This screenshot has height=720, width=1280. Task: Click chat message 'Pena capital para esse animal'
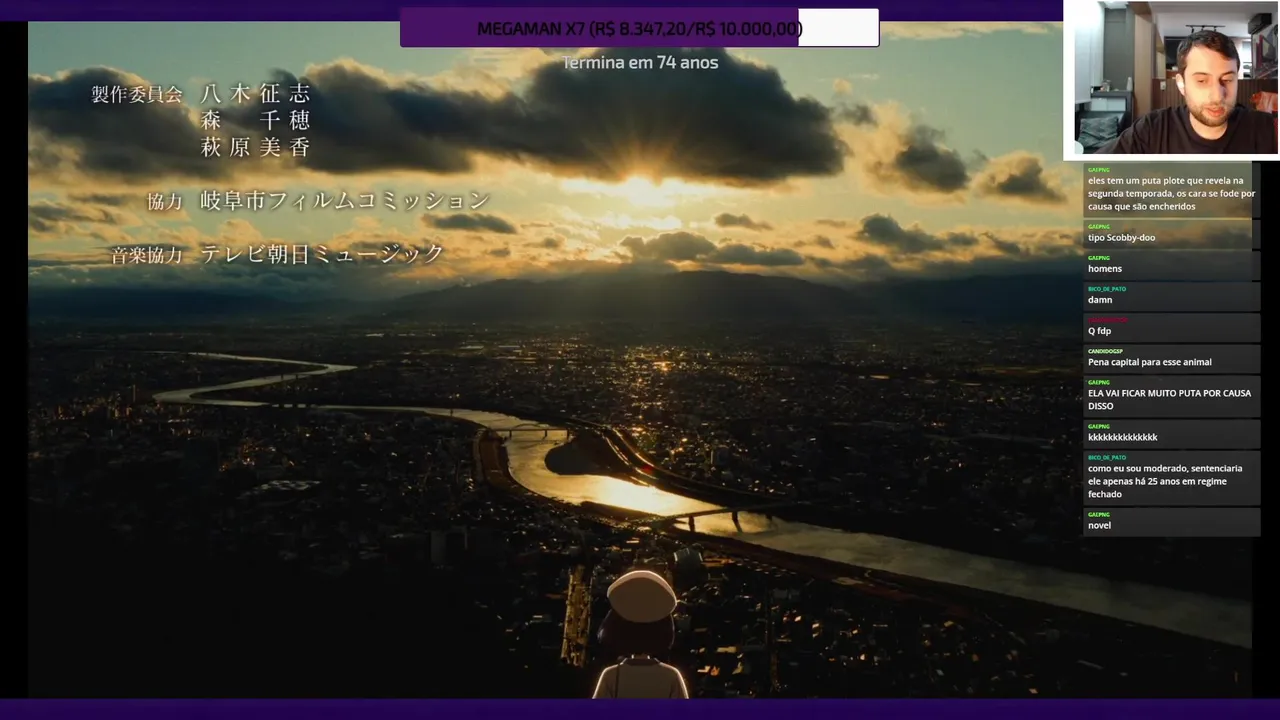pyautogui.click(x=1171, y=358)
